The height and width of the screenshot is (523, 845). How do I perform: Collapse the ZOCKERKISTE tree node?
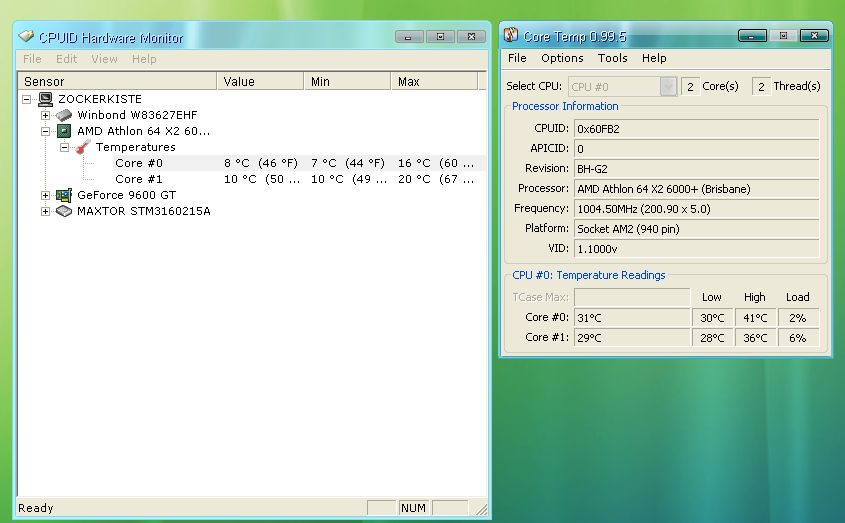[x=26, y=99]
